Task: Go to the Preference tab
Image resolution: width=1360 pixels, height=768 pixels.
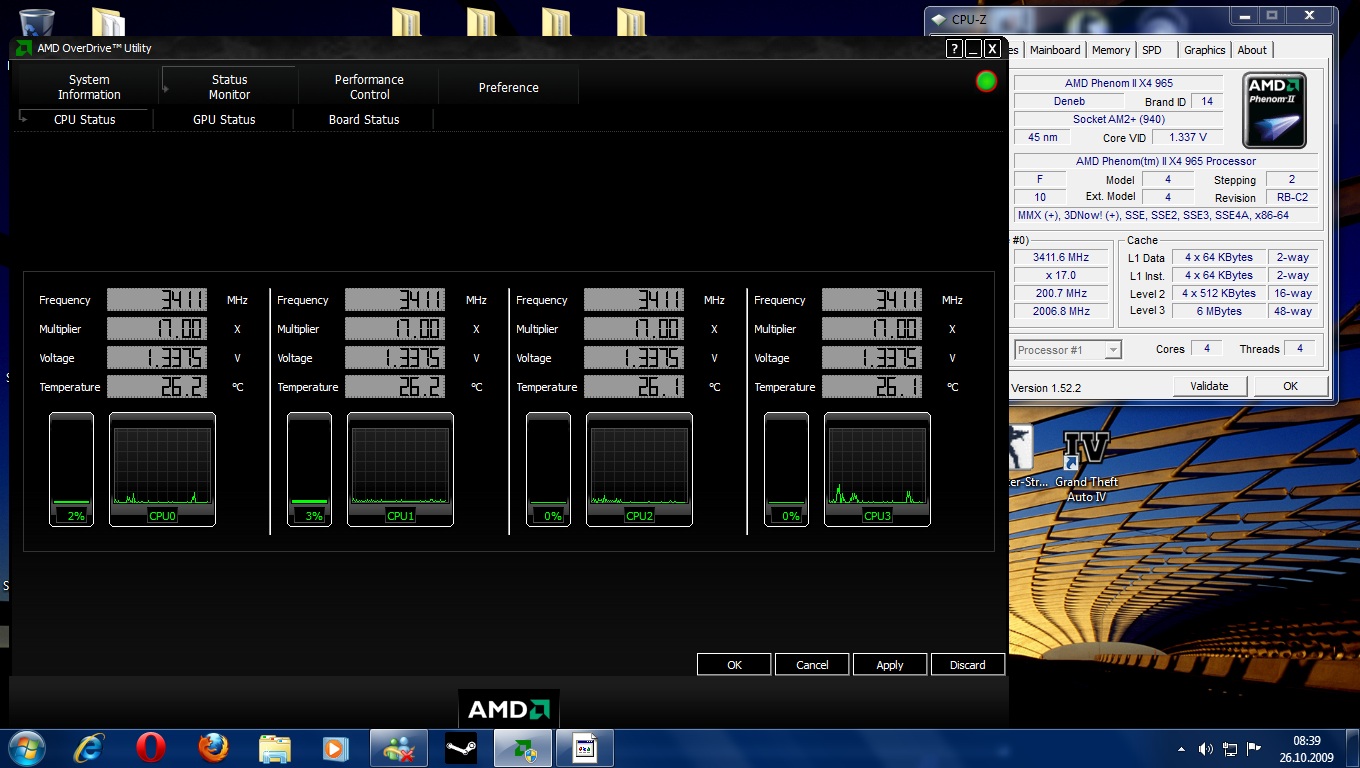Action: [x=508, y=87]
